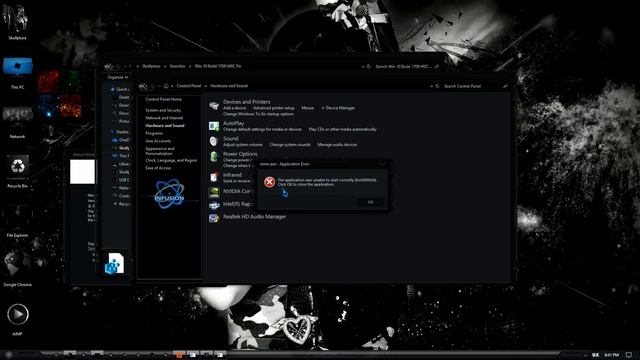640x360 pixels.
Task: Click Control Panel address bar refresh icon
Action: pyautogui.click(x=437, y=86)
